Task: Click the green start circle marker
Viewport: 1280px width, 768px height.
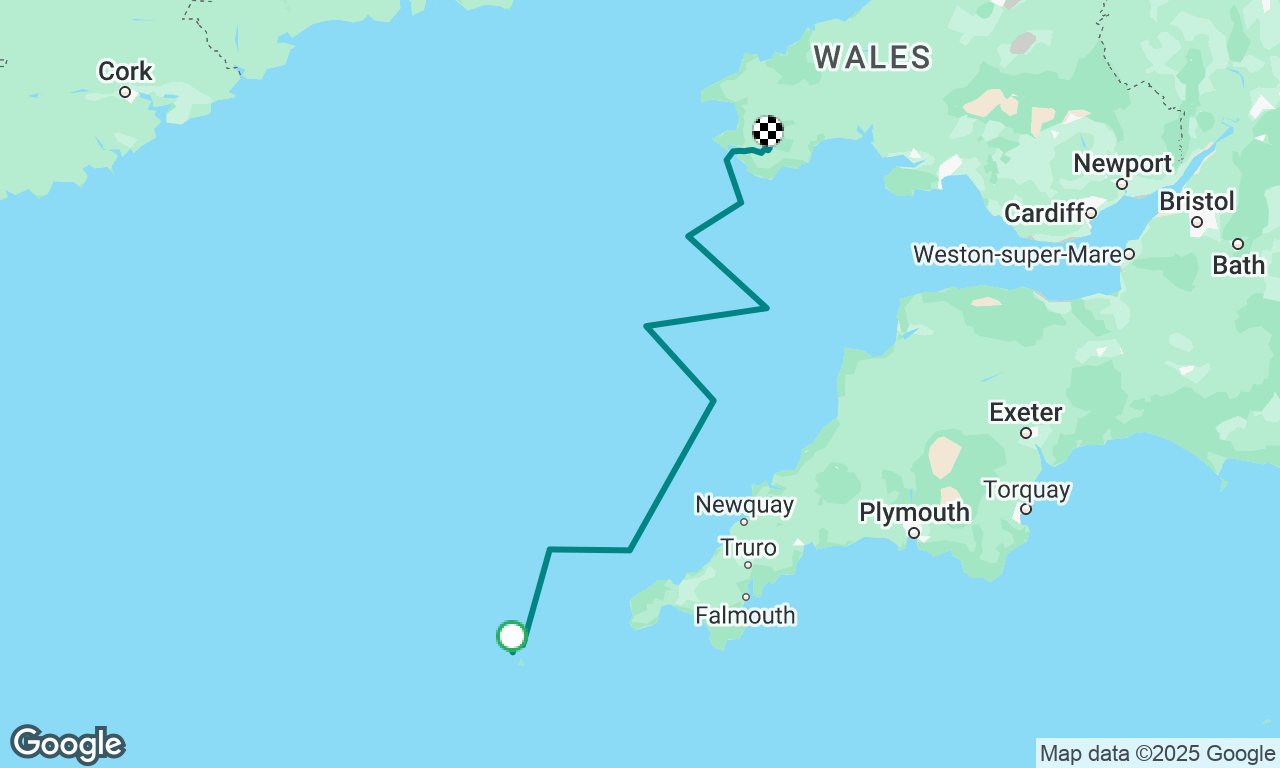Action: point(511,636)
